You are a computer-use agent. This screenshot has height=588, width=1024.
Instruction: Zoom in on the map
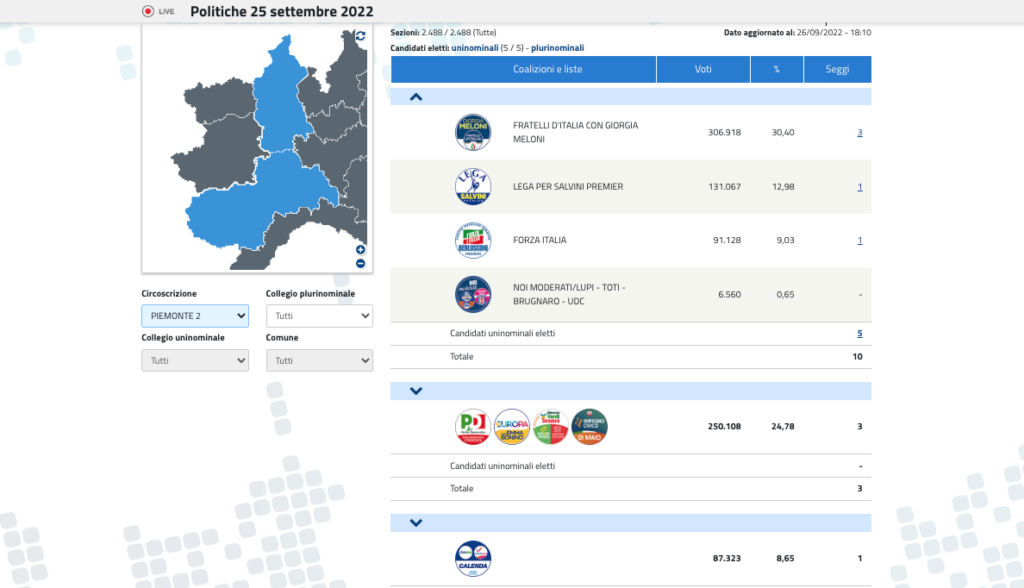[x=360, y=250]
